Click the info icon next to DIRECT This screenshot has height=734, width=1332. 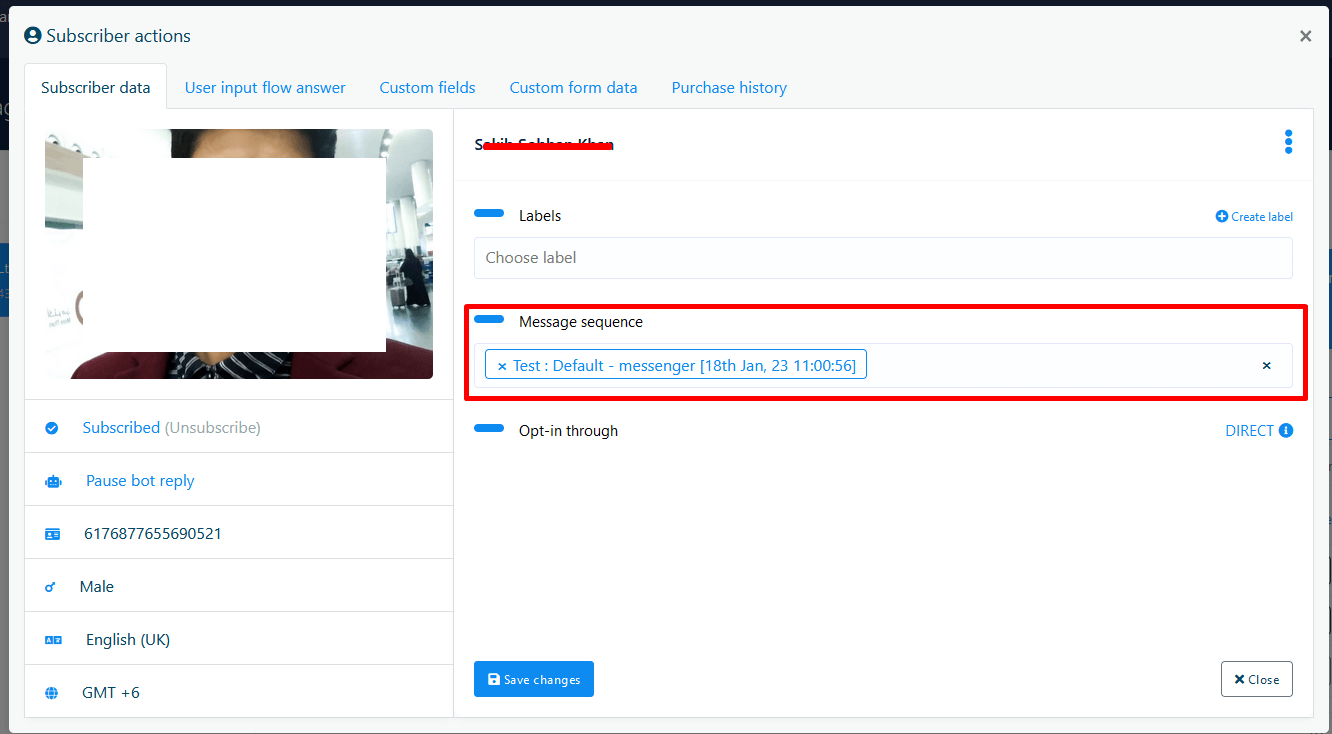pyautogui.click(x=1286, y=431)
